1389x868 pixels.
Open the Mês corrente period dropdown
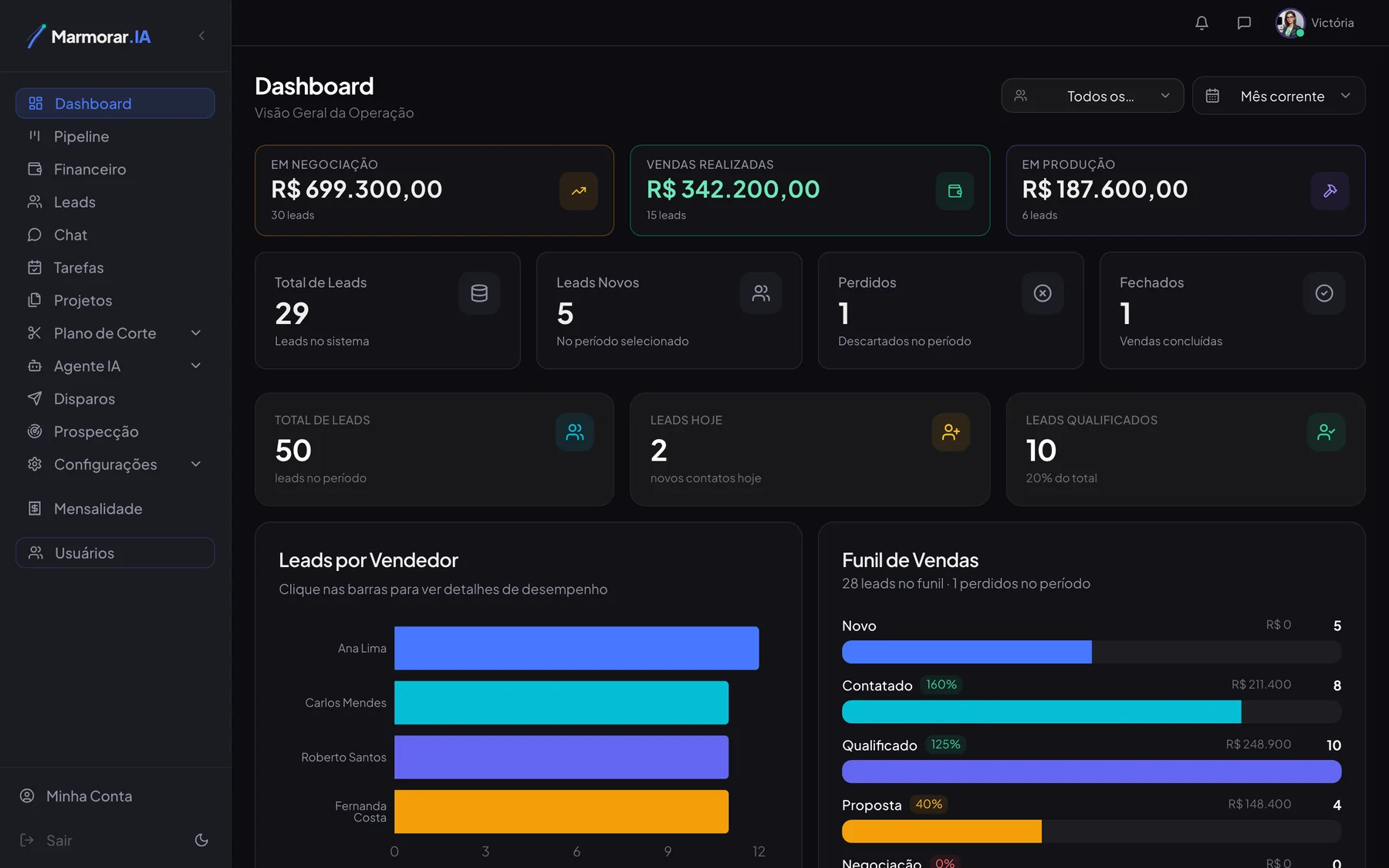click(1279, 96)
